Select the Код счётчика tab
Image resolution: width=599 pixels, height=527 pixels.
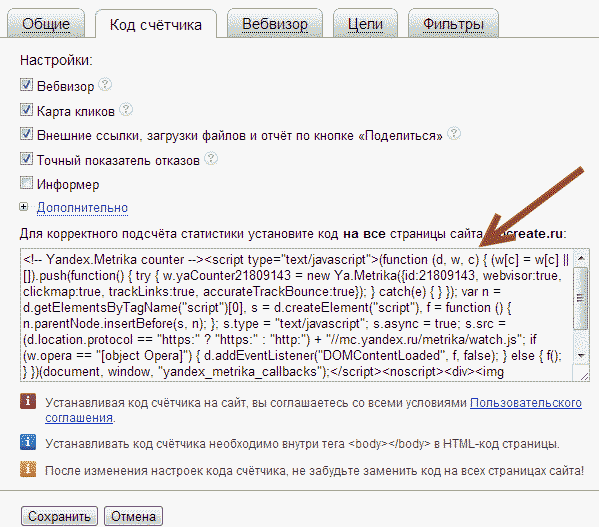pos(155,24)
